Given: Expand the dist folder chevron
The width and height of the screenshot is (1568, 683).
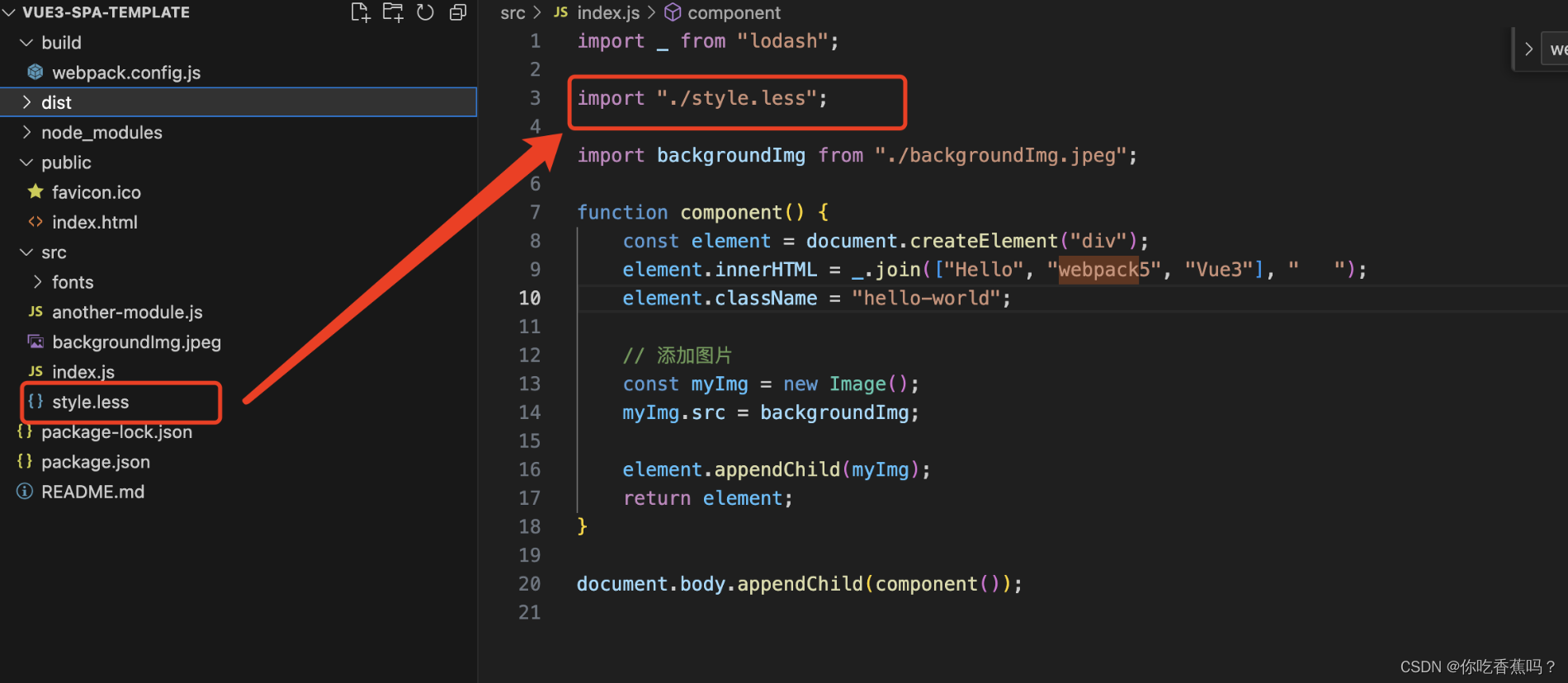Looking at the screenshot, I should coord(26,102).
